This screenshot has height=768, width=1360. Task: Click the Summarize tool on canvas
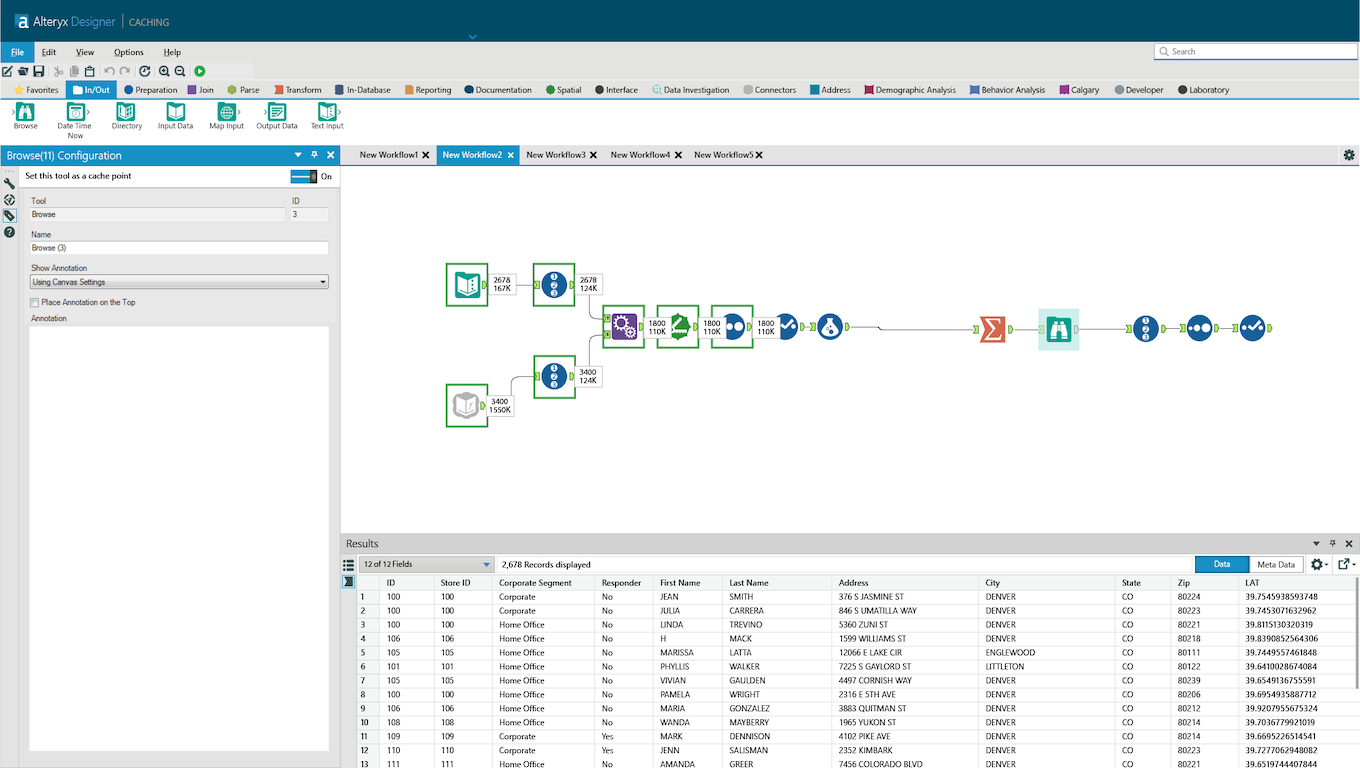992,328
